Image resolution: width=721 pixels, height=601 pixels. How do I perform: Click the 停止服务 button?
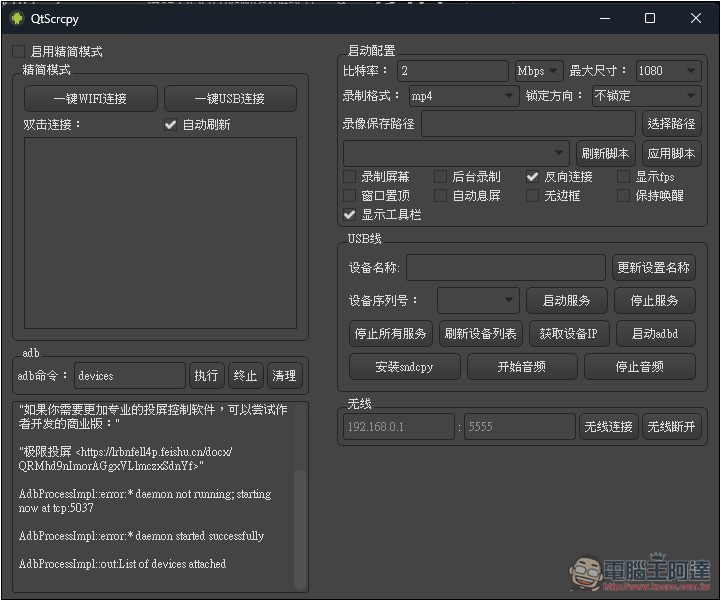[x=654, y=300]
